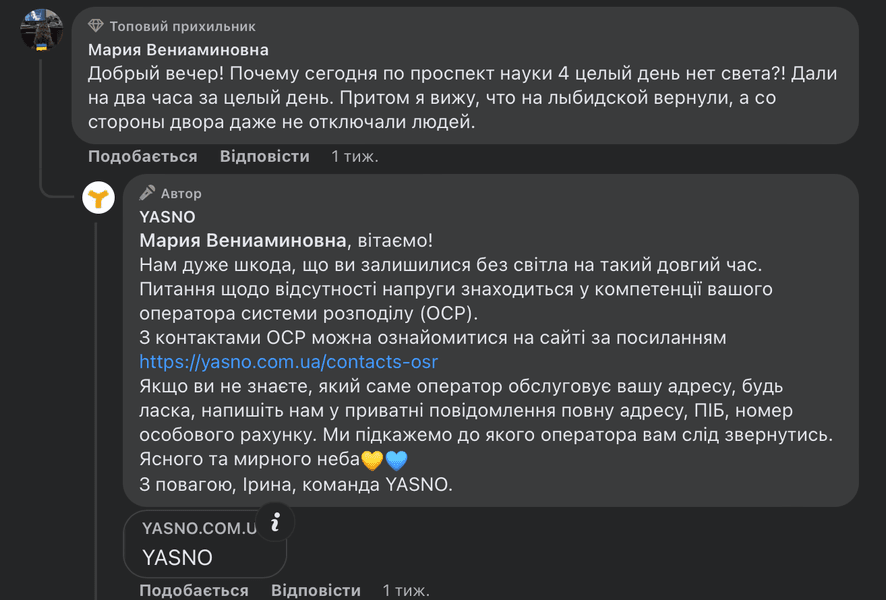Like Мария Вениаминовна's comment with "Подобається"
This screenshot has width=886, height=600.
pyautogui.click(x=142, y=156)
